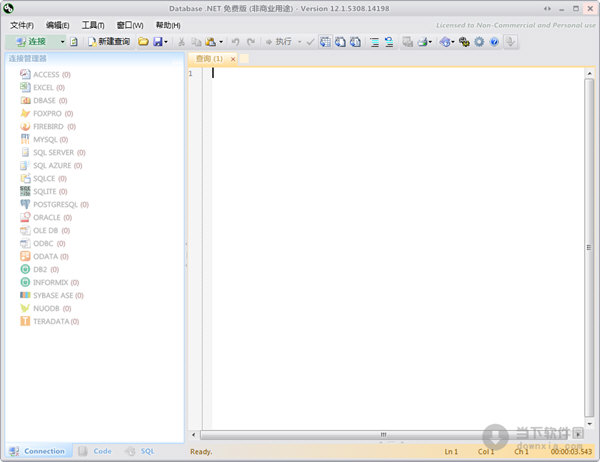Click the 执行 execute button
This screenshot has width=600, height=462.
pyautogui.click(x=279, y=41)
